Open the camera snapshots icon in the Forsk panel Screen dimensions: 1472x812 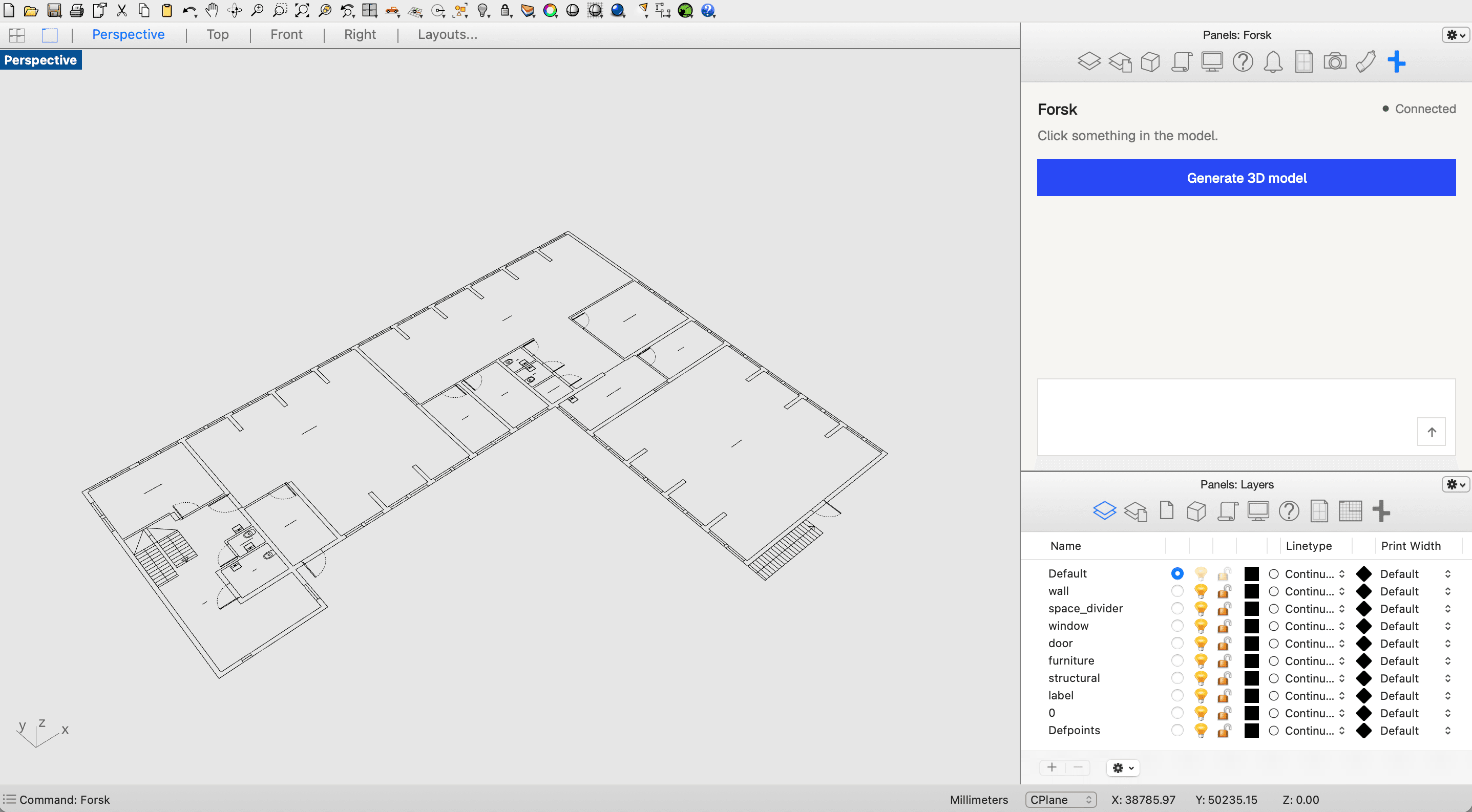(x=1335, y=61)
